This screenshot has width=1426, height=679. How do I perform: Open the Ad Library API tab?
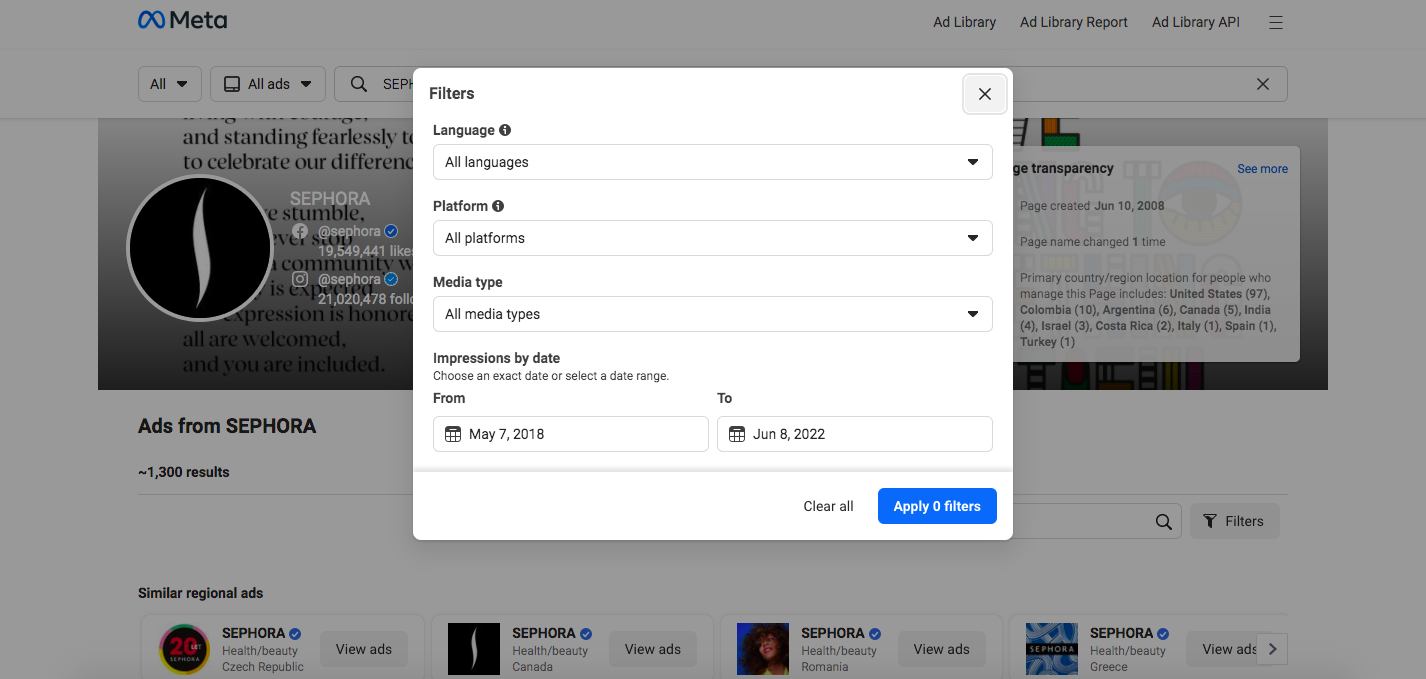(1195, 22)
